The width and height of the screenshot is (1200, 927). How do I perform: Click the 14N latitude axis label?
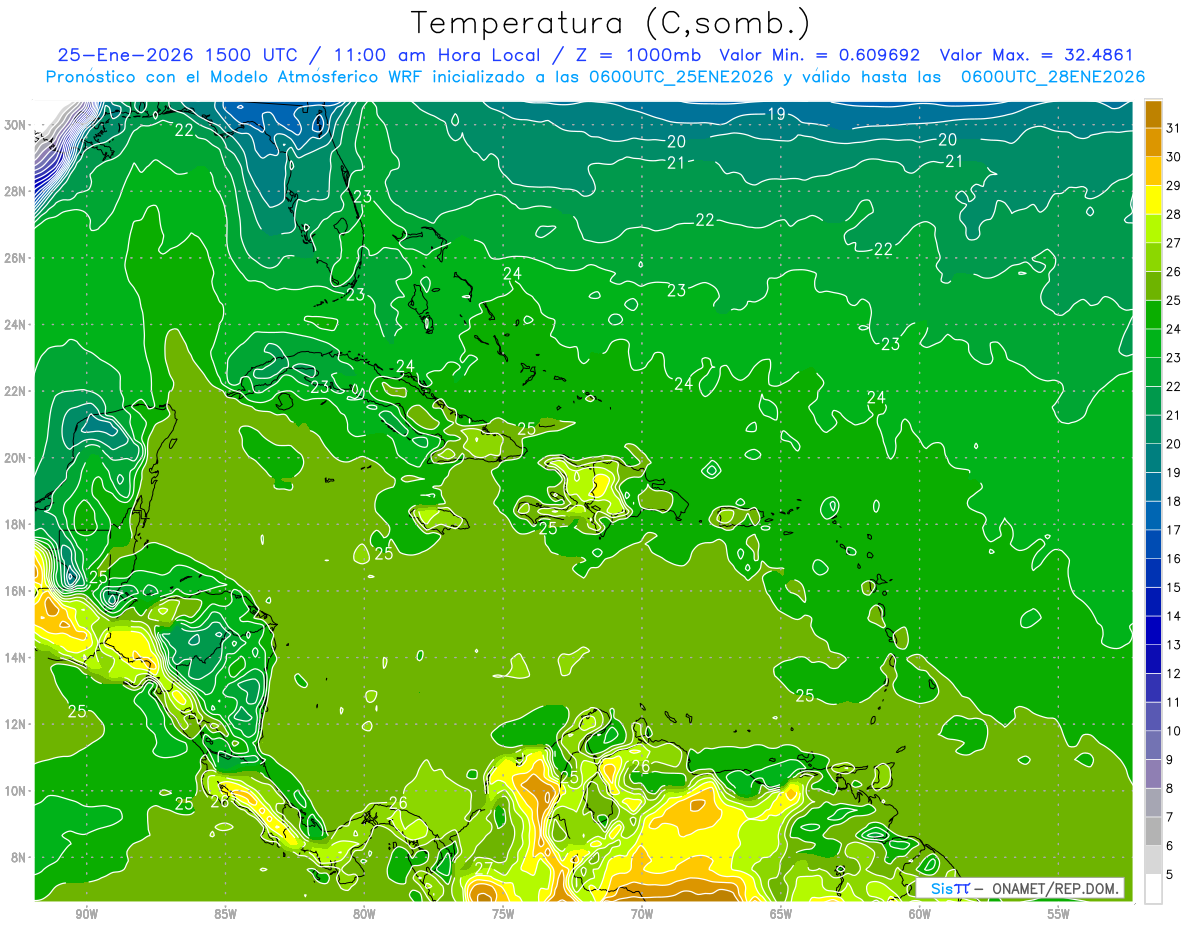pyautogui.click(x=16, y=658)
